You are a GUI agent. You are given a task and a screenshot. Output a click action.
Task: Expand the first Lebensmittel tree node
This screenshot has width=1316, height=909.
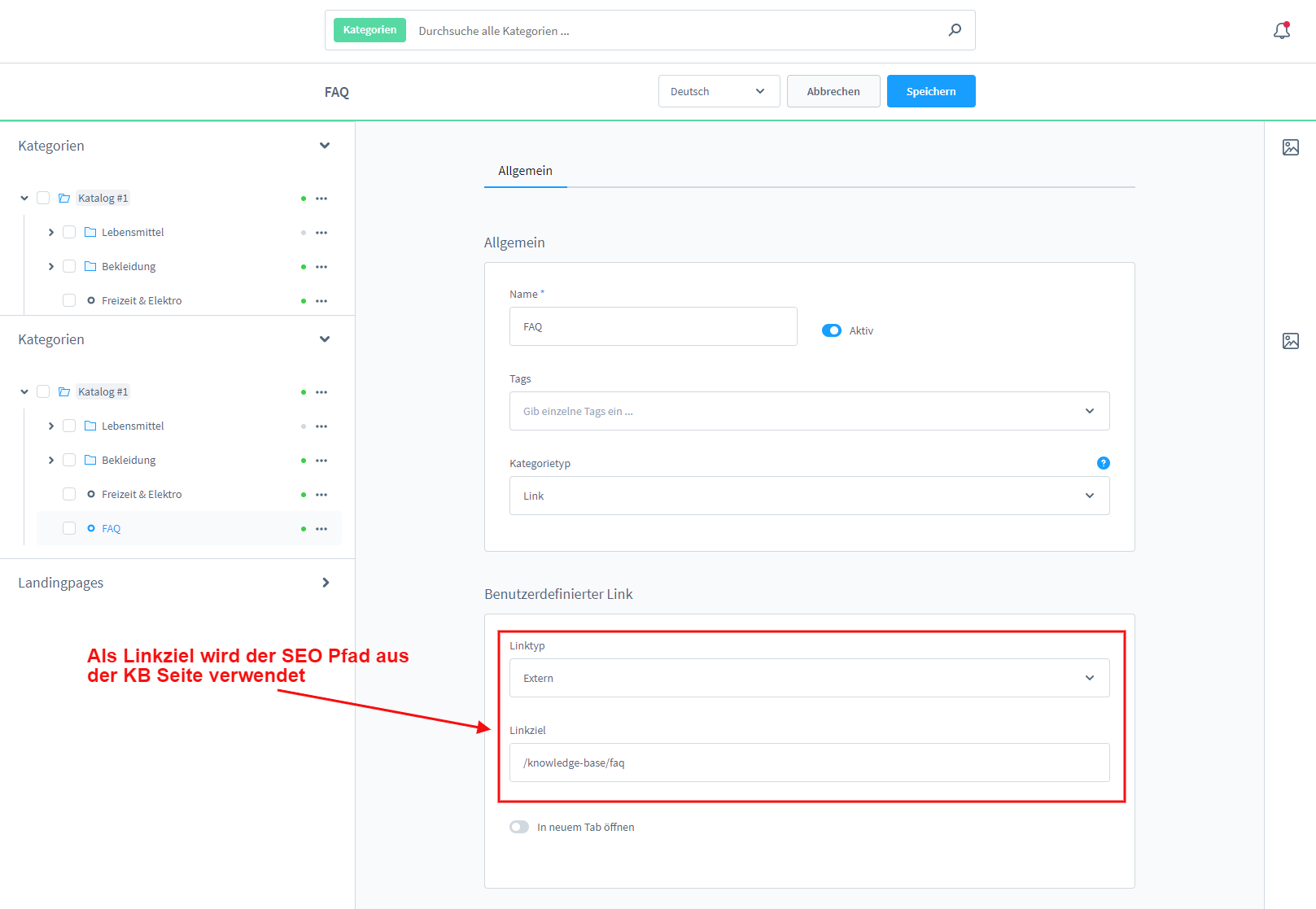pos(50,232)
